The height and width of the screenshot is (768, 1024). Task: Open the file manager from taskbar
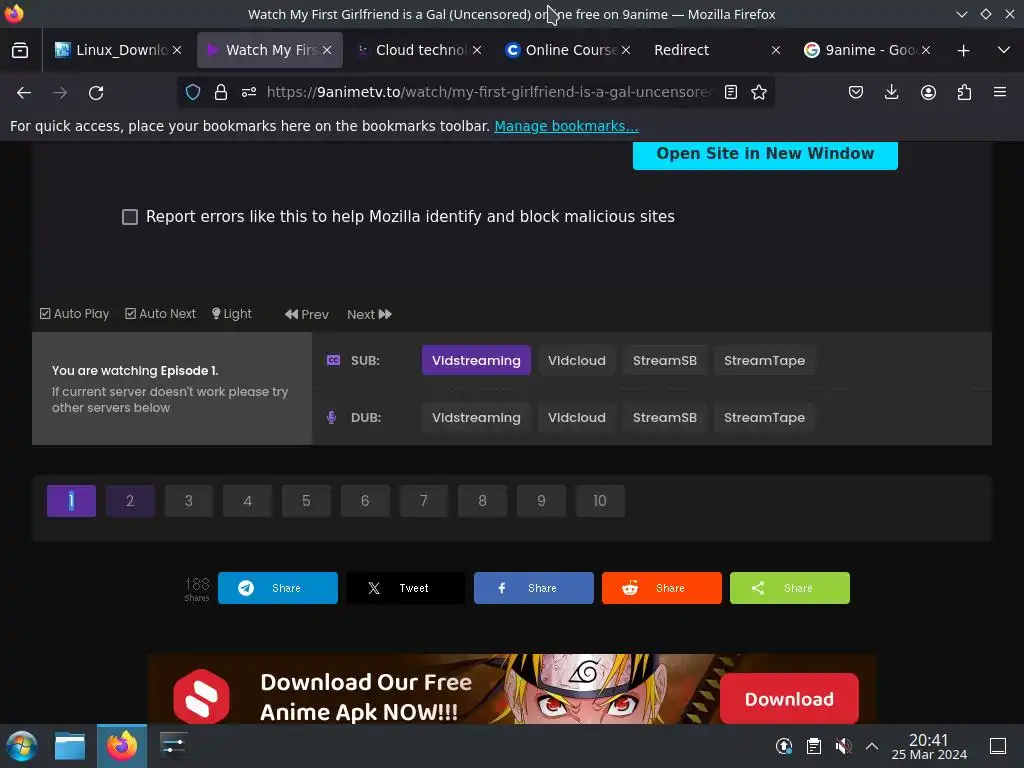70,746
